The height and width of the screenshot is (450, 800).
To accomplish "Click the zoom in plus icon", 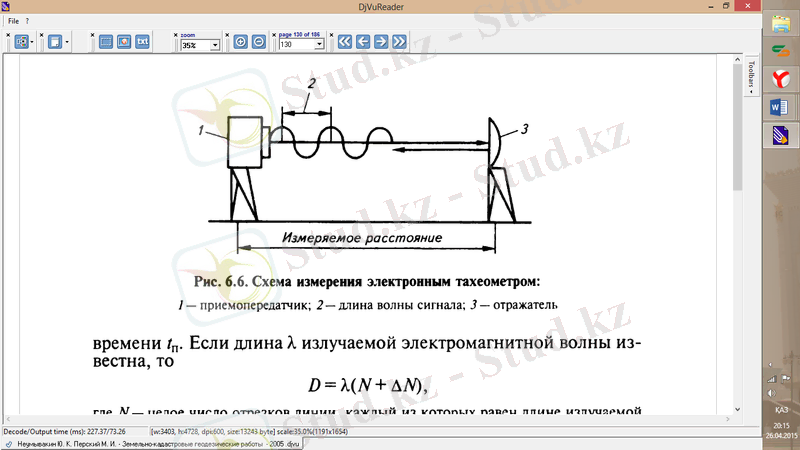I will tap(240, 42).
